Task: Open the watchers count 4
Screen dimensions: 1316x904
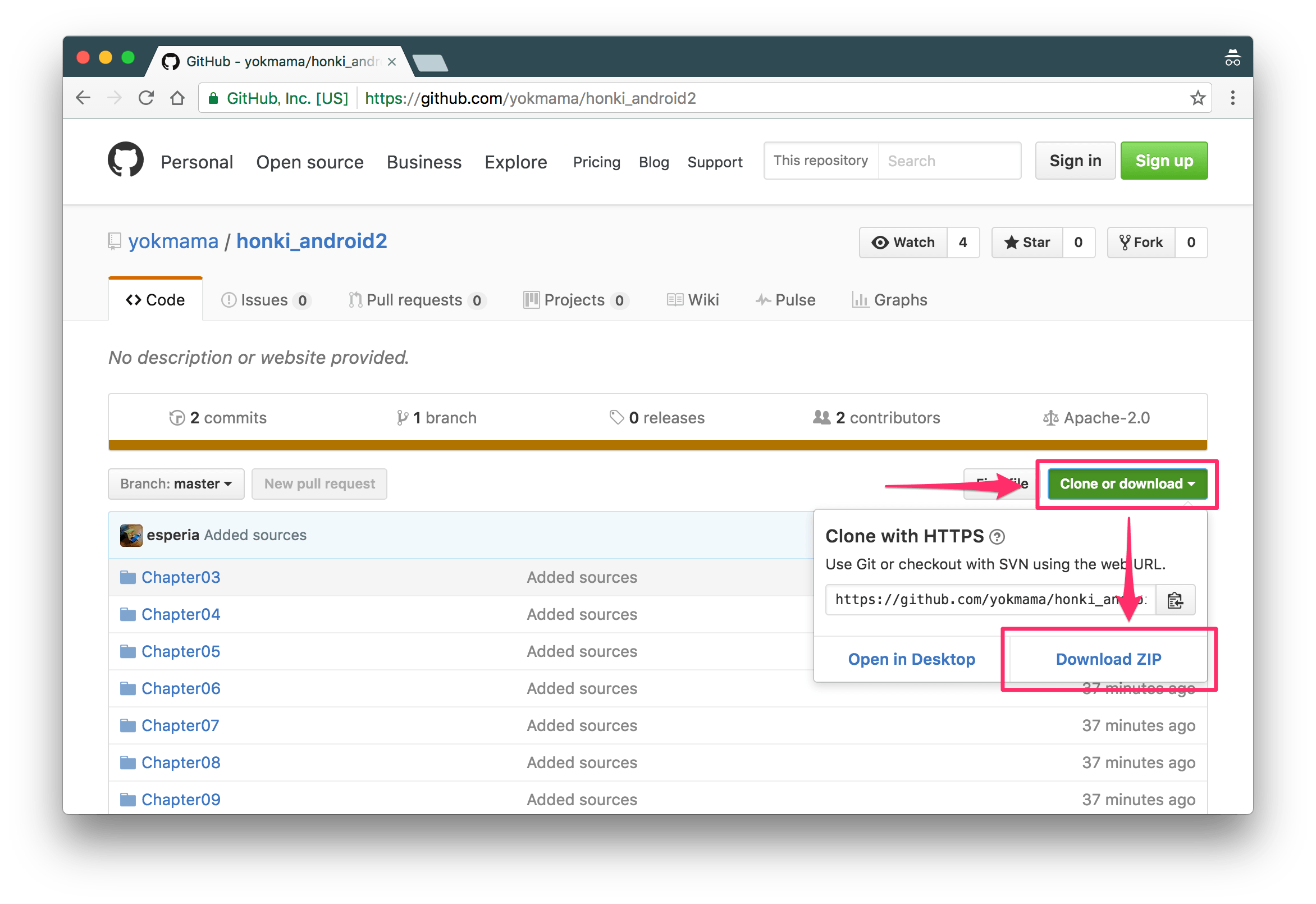Action: (963, 243)
